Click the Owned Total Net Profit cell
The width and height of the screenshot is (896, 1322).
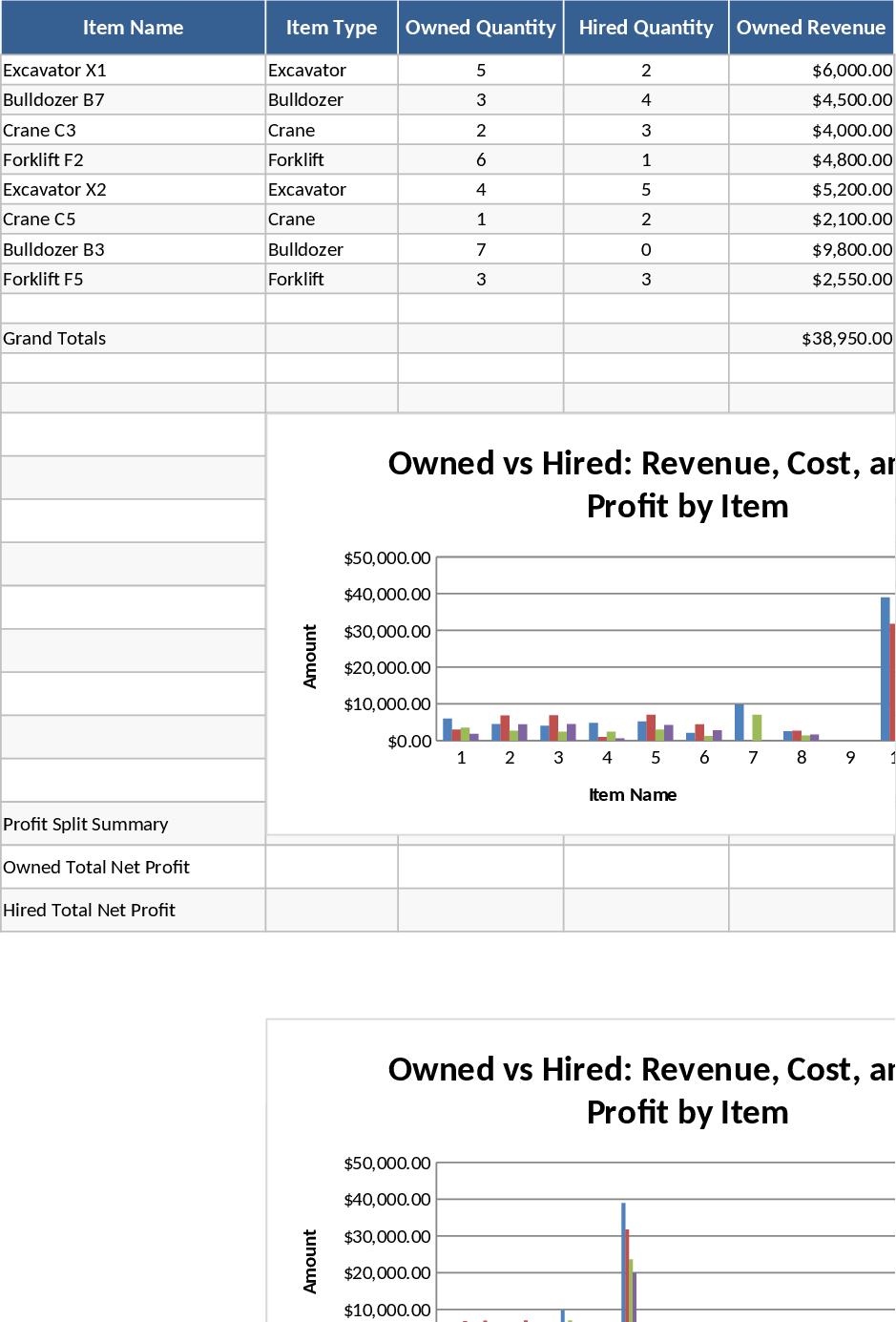pyautogui.click(x=133, y=867)
